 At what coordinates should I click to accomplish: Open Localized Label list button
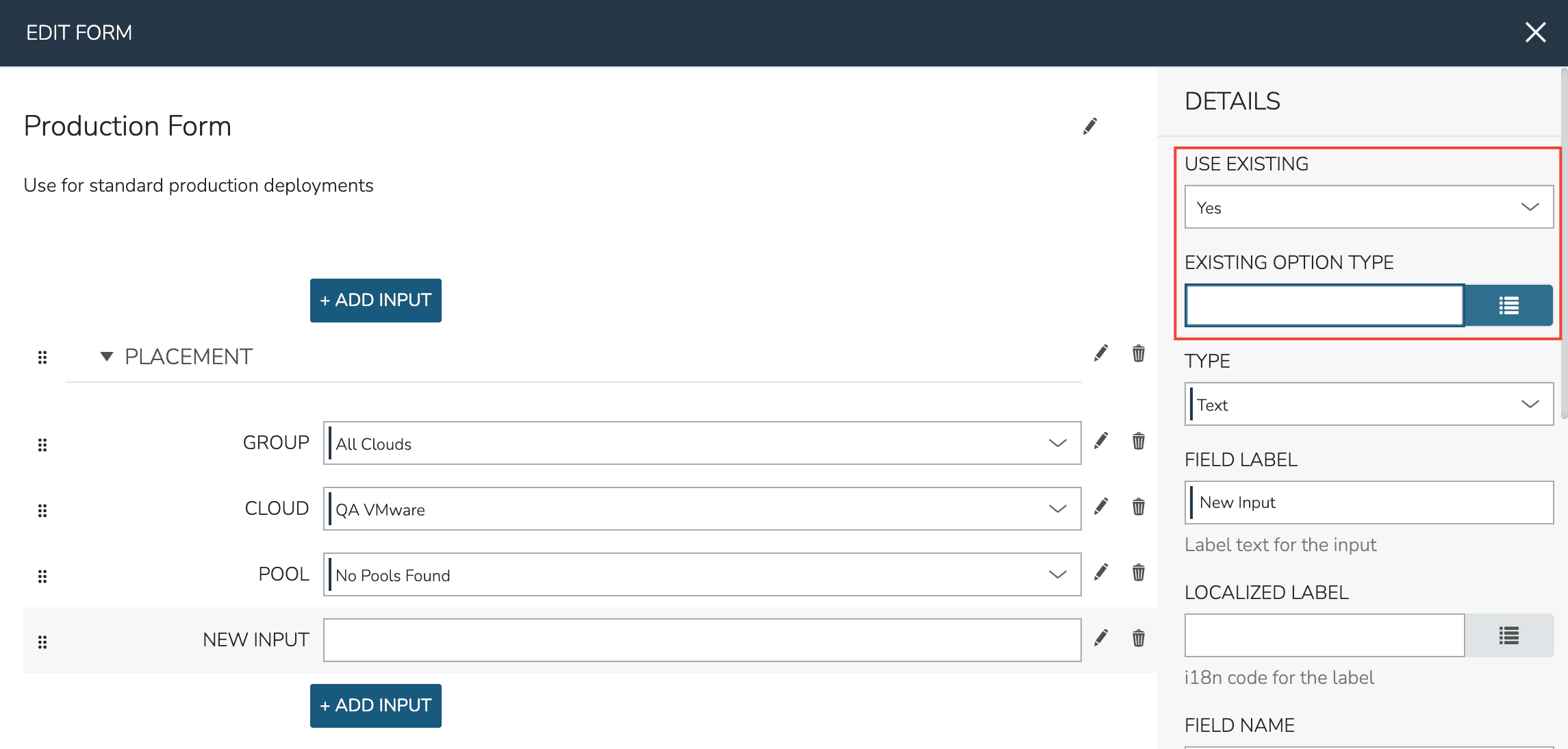[1508, 635]
